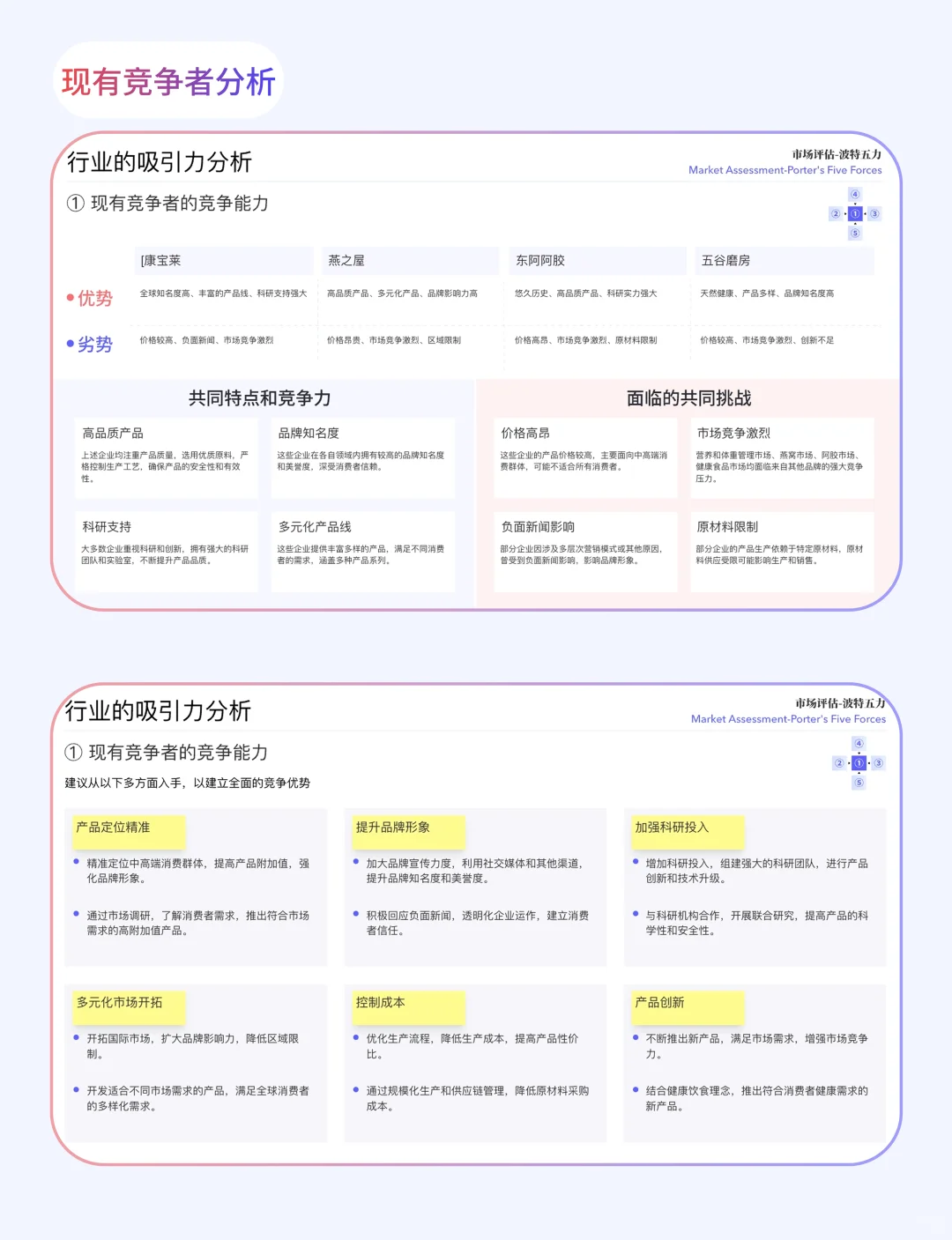Click node ⑤ in the lower panel's five-forces diagram

(x=859, y=783)
